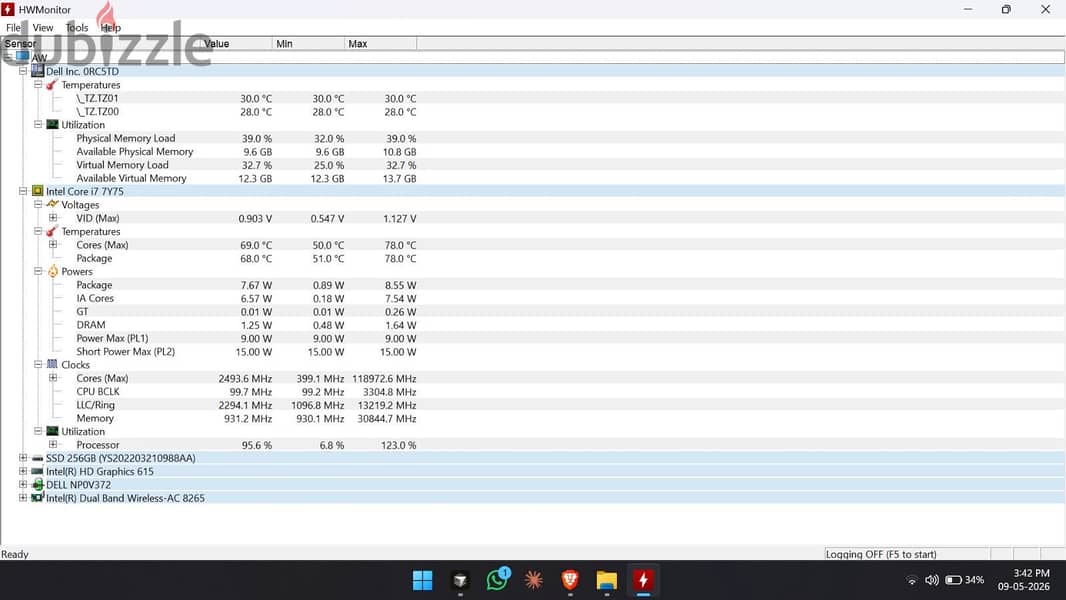Collapse the Powers group
Screen dimensions: 1066x600
point(38,271)
